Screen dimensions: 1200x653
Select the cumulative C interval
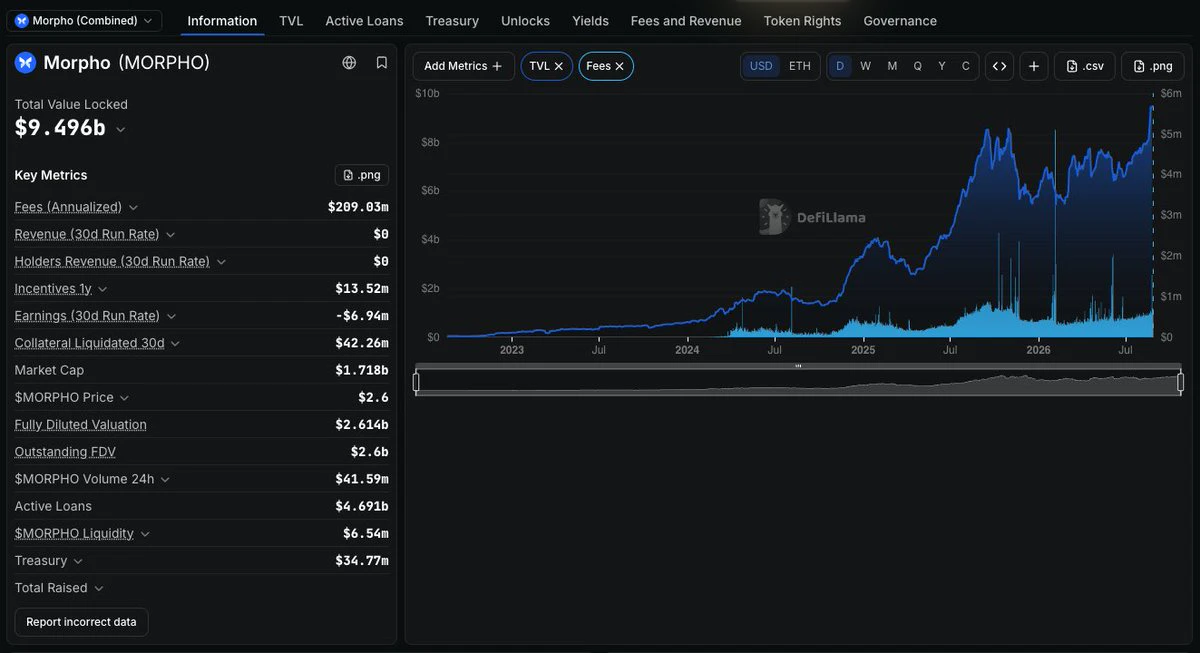point(966,66)
